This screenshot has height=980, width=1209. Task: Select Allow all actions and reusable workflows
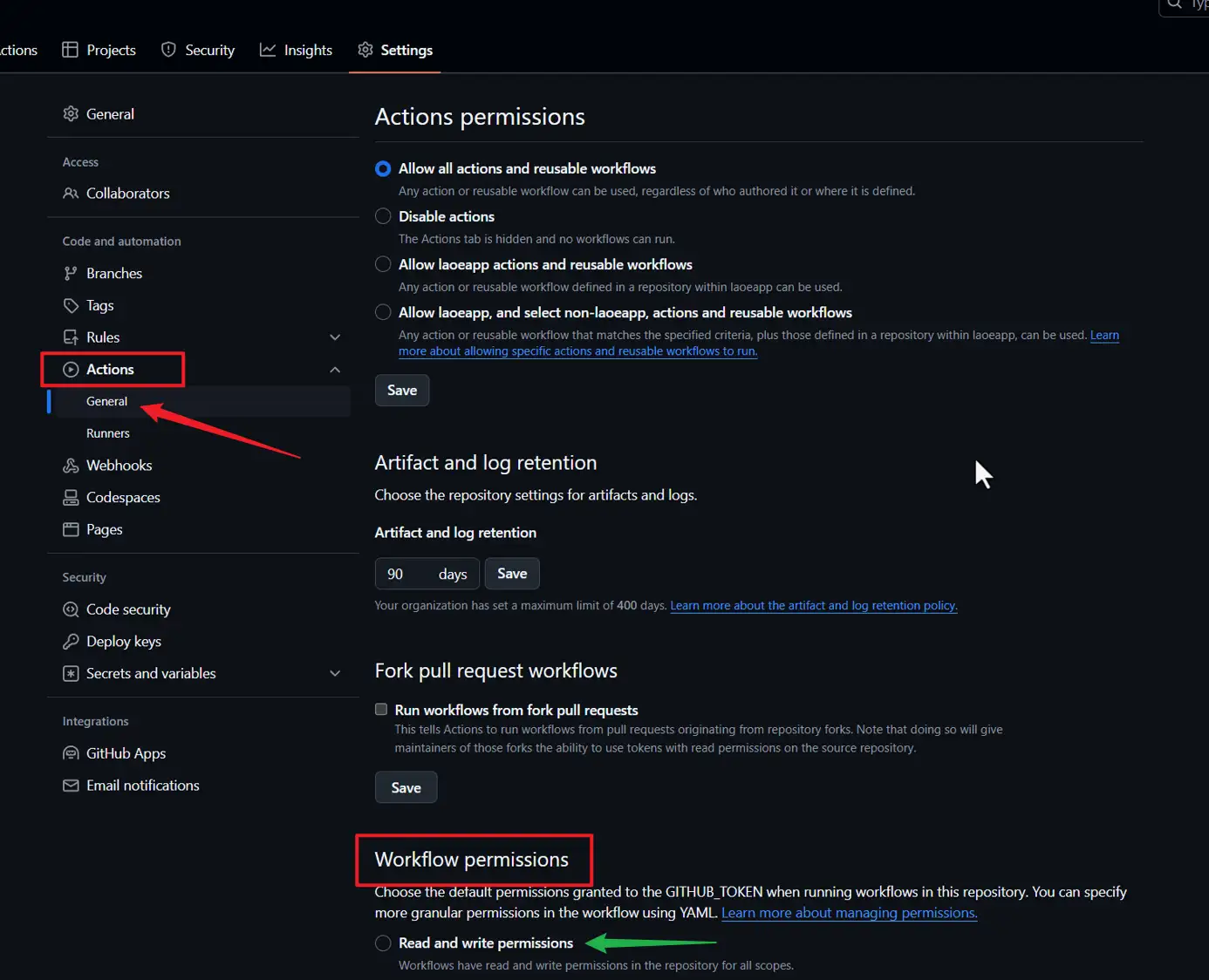[383, 168]
